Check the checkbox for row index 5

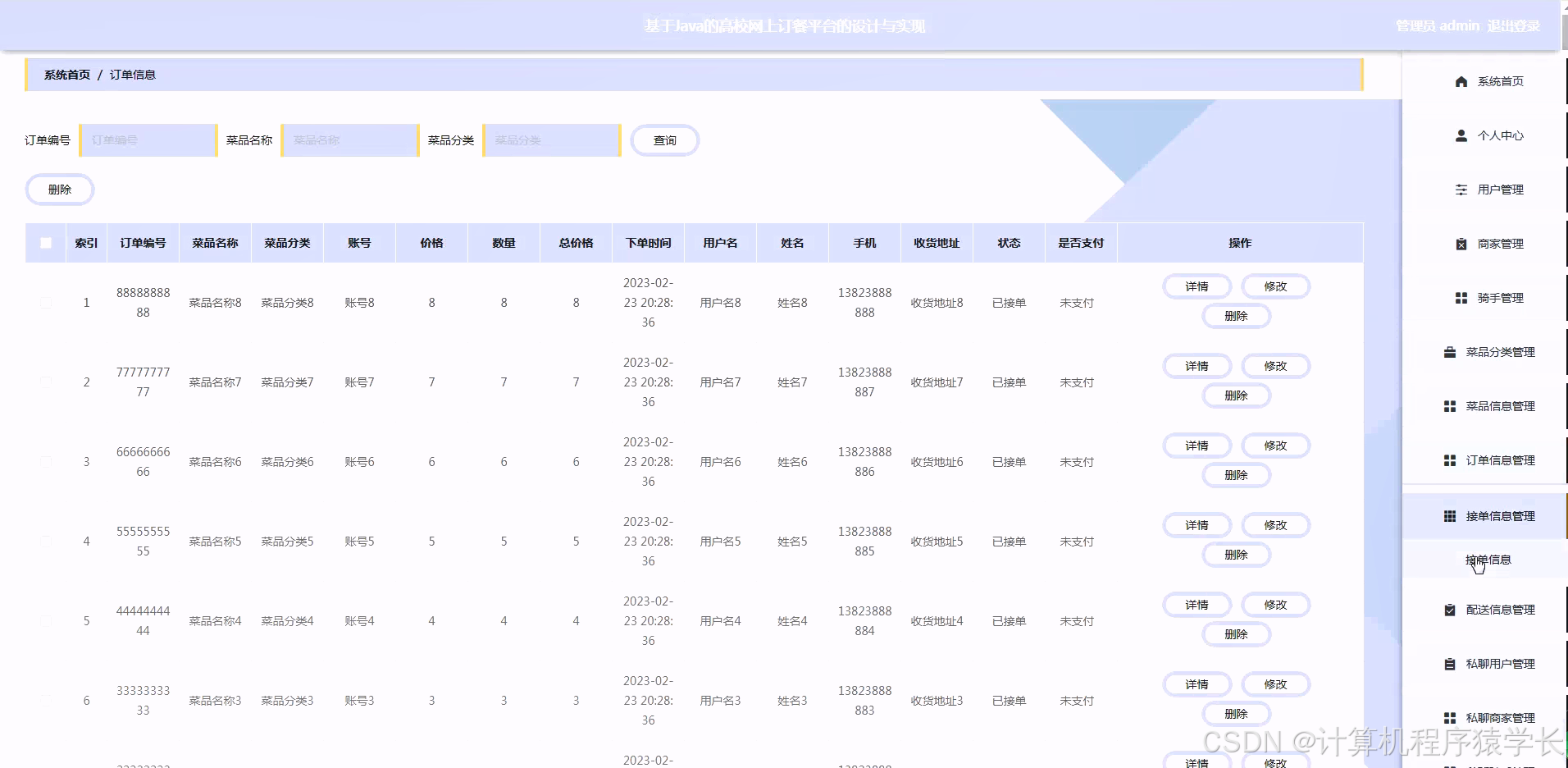tap(46, 621)
